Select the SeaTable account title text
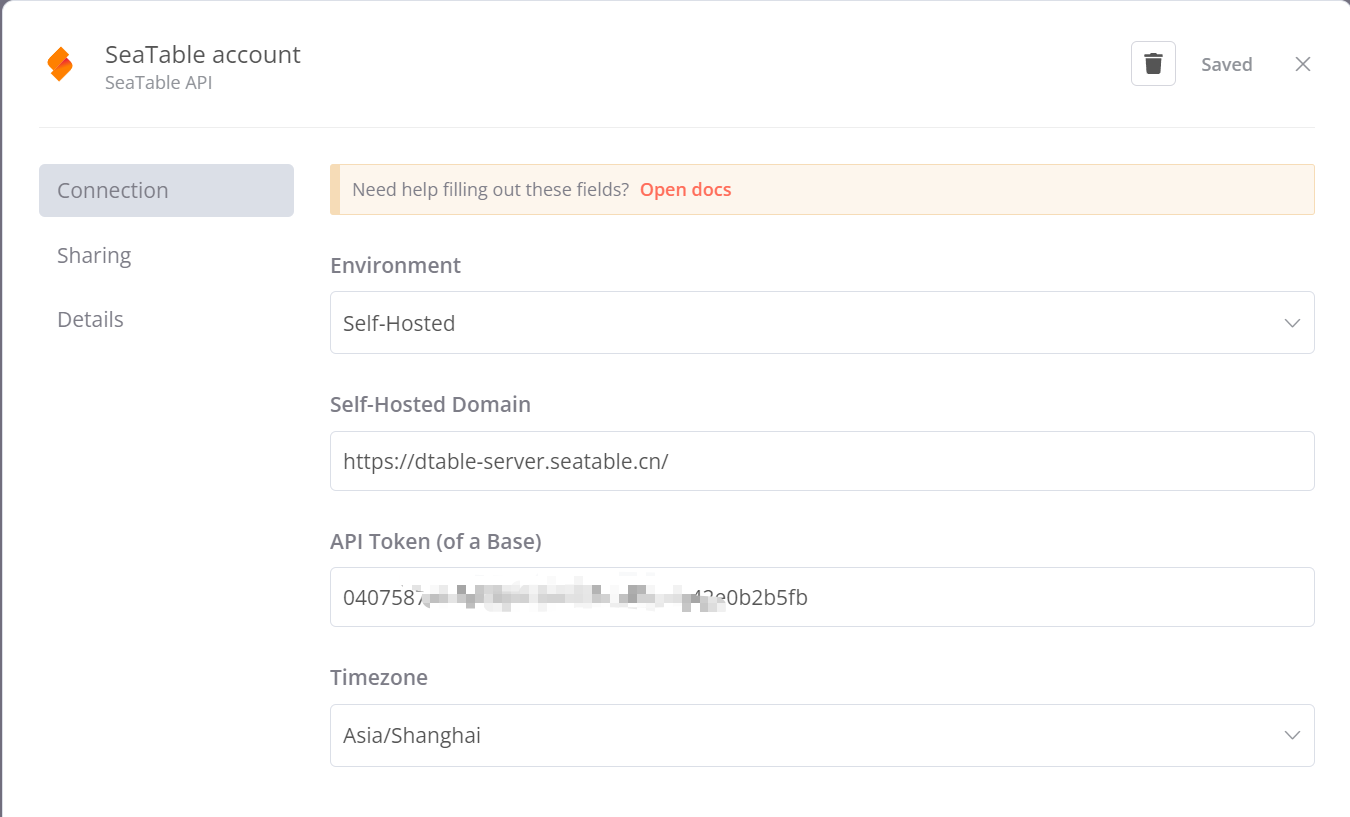The width and height of the screenshot is (1350, 817). [x=203, y=55]
